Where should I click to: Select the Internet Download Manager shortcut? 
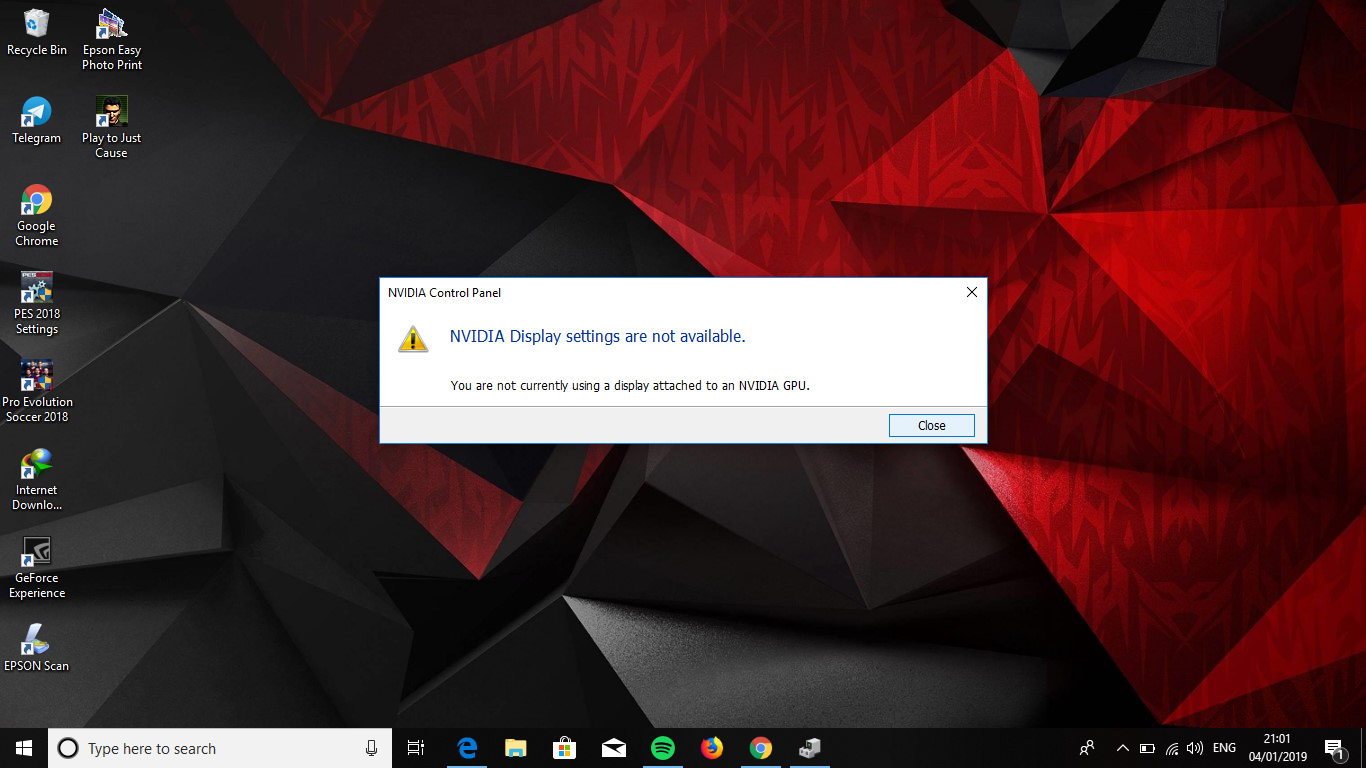pos(37,479)
